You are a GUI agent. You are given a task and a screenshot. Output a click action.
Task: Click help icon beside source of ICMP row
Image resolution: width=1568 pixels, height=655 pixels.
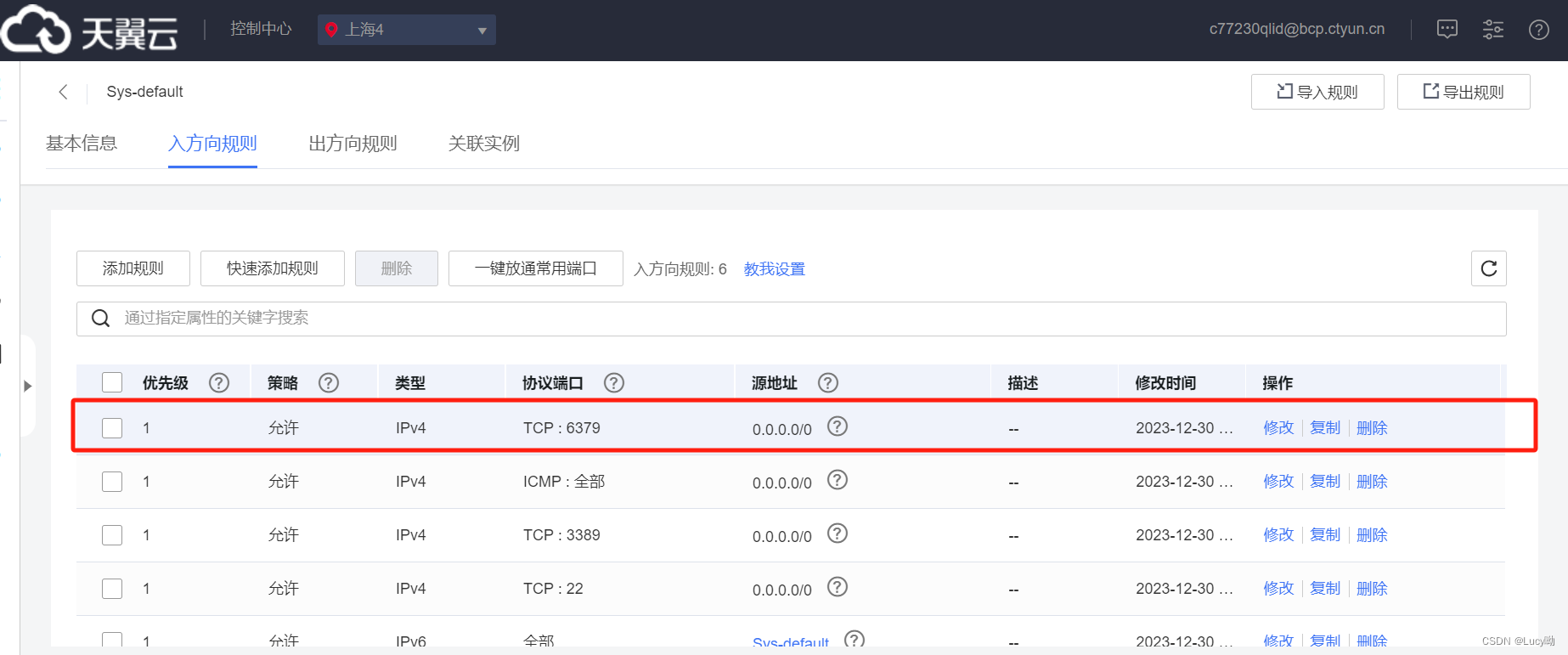(838, 480)
